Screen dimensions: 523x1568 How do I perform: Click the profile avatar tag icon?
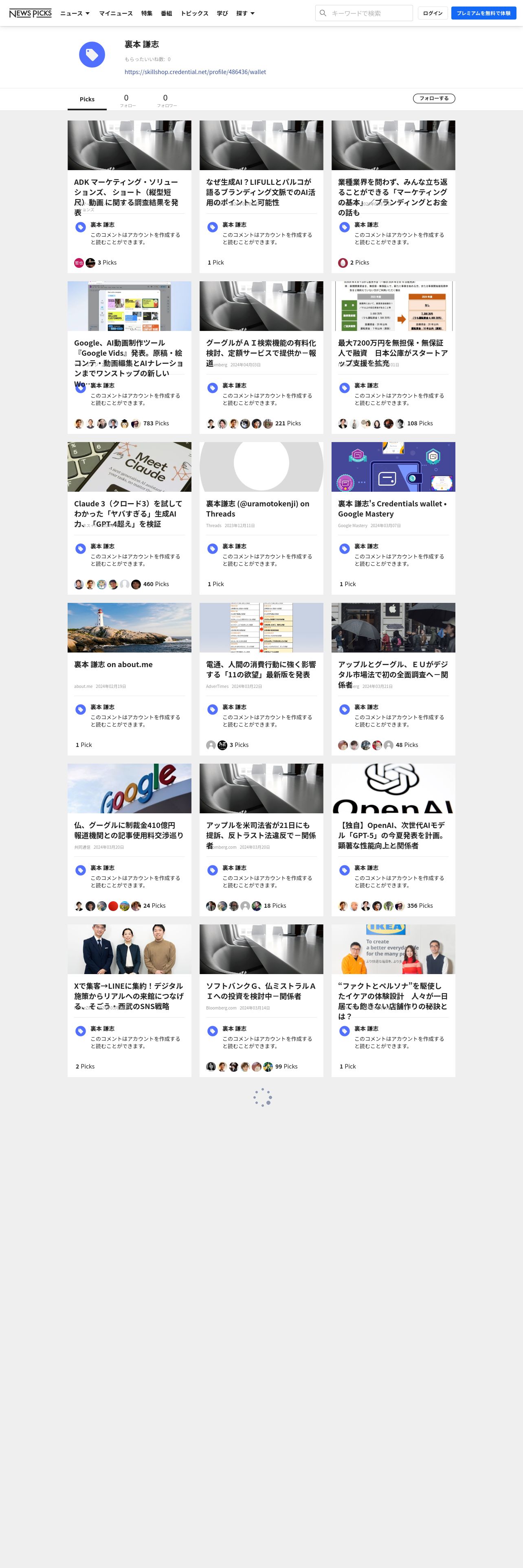point(92,55)
